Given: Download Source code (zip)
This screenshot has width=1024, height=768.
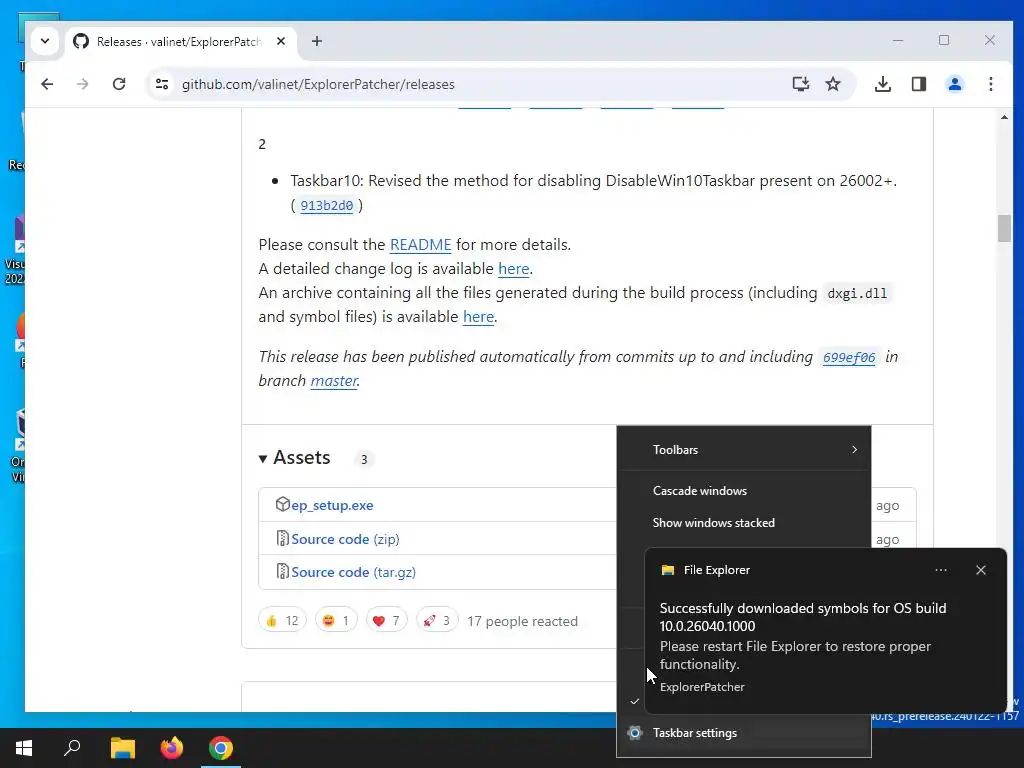Looking at the screenshot, I should click(345, 539).
